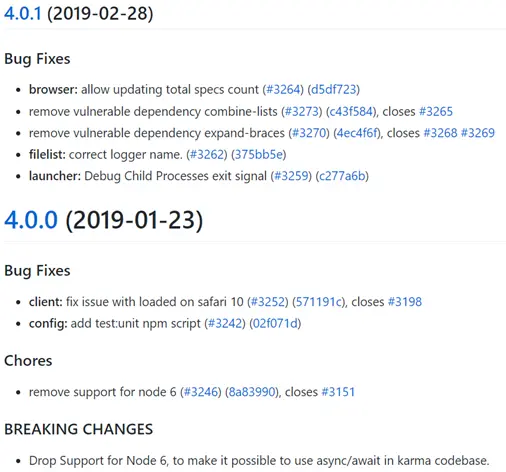The width and height of the screenshot is (506, 472).
Task: Open the 4.0.0 version link
Action: [x=31, y=220]
